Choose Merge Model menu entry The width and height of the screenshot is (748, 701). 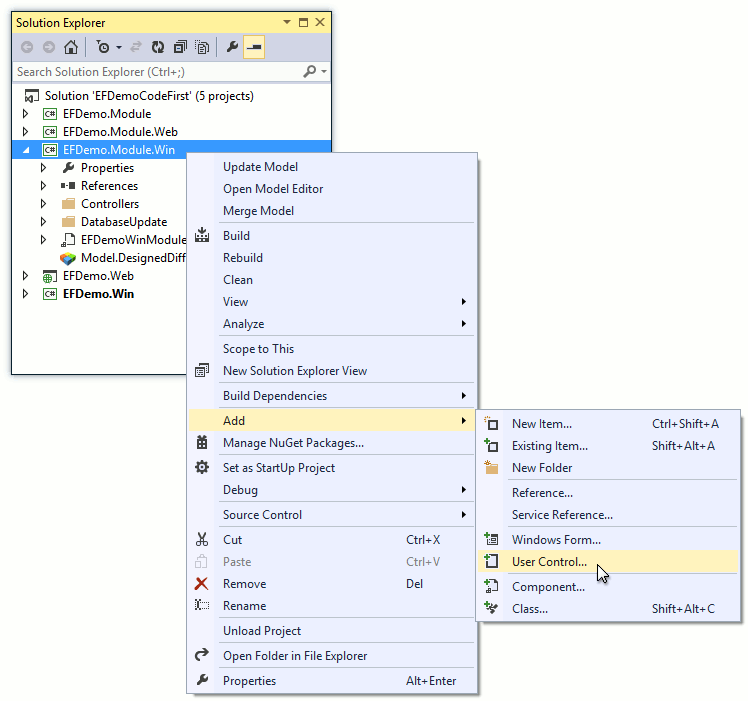[258, 211]
